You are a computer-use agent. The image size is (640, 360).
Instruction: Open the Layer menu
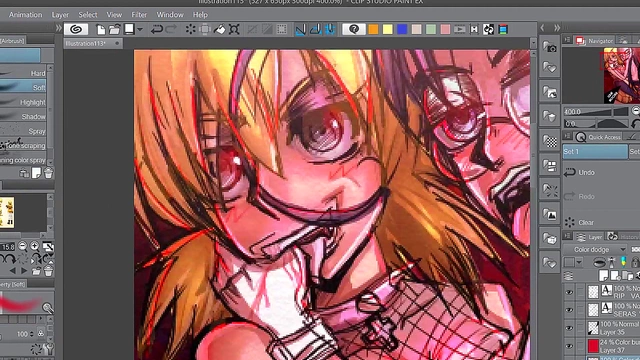pos(60,15)
